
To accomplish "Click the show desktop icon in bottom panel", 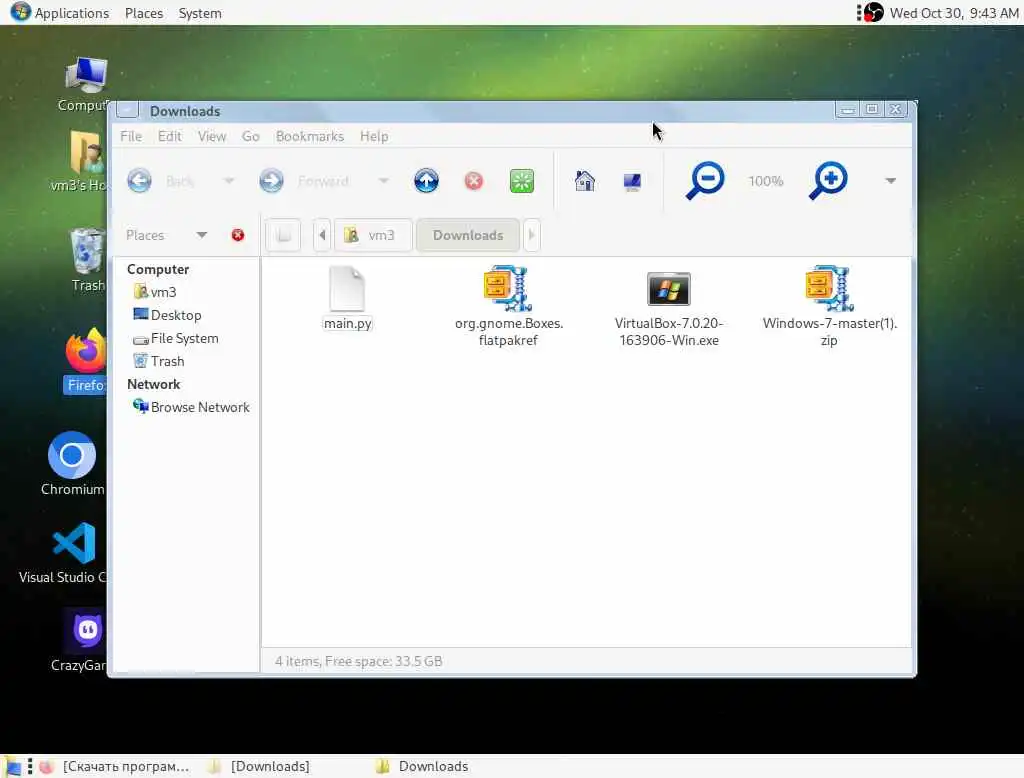I will click(x=12, y=766).
